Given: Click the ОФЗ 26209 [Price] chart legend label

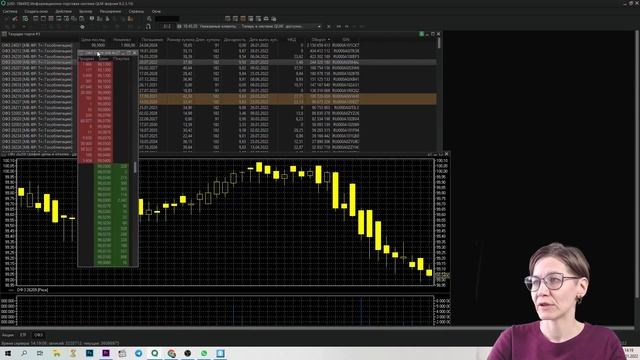Looking at the screenshot, I should pos(32,290).
